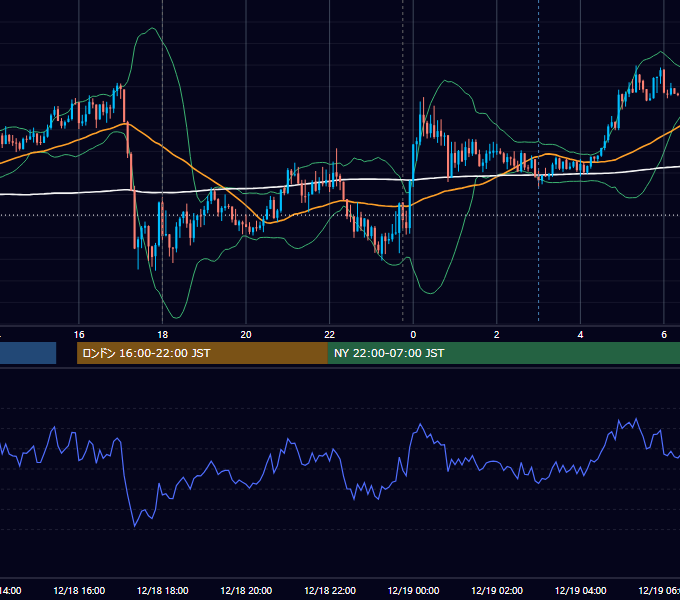Click the 12/19 04:00 time axis label
The height and width of the screenshot is (600, 680).
pyautogui.click(x=581, y=590)
